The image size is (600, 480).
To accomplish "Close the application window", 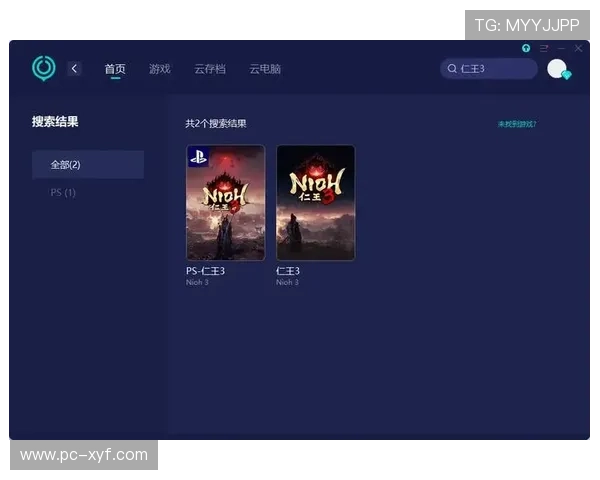I will [578, 48].
